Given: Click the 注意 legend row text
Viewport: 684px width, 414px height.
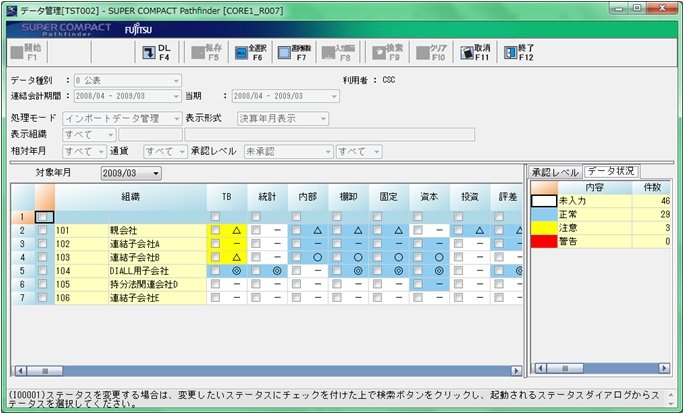Looking at the screenshot, I should [568, 228].
